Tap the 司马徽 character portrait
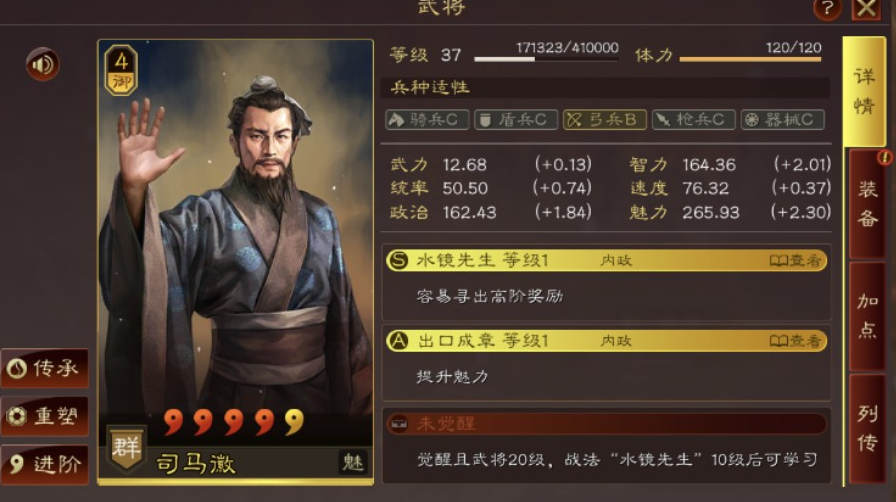Viewport: 896px width, 502px height. click(235, 246)
